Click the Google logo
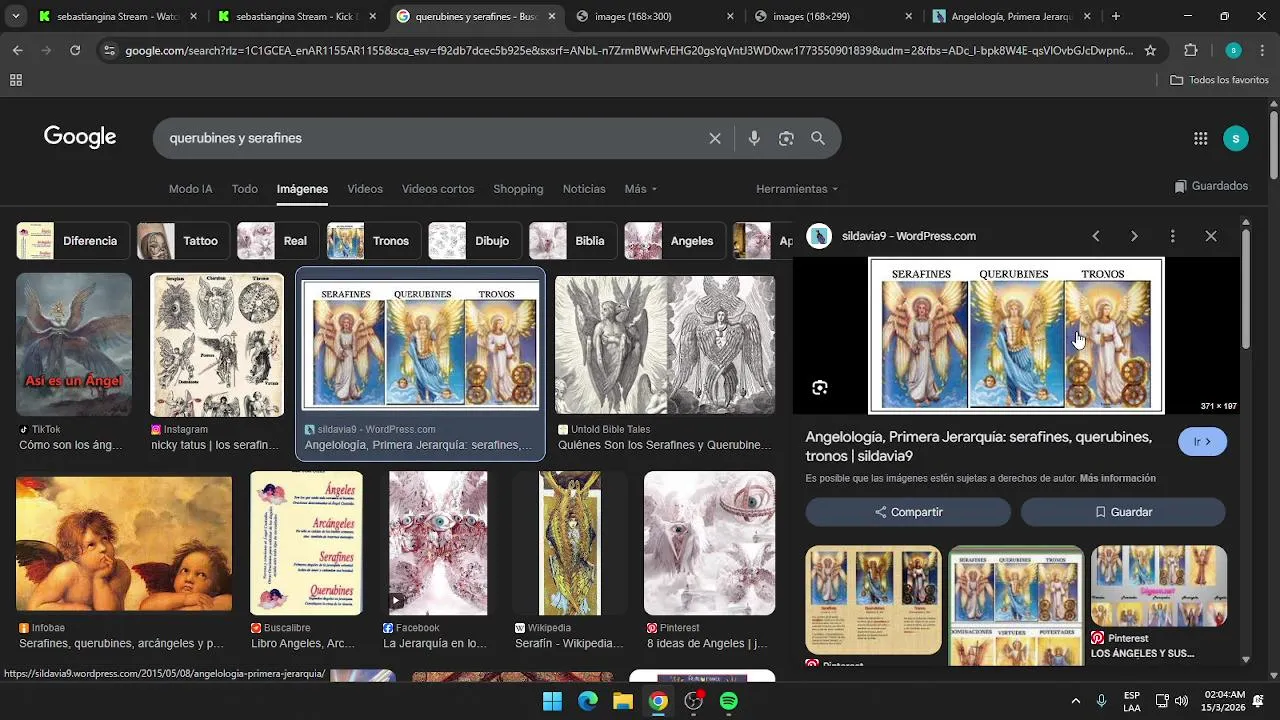This screenshot has height=720, width=1280. (x=80, y=137)
